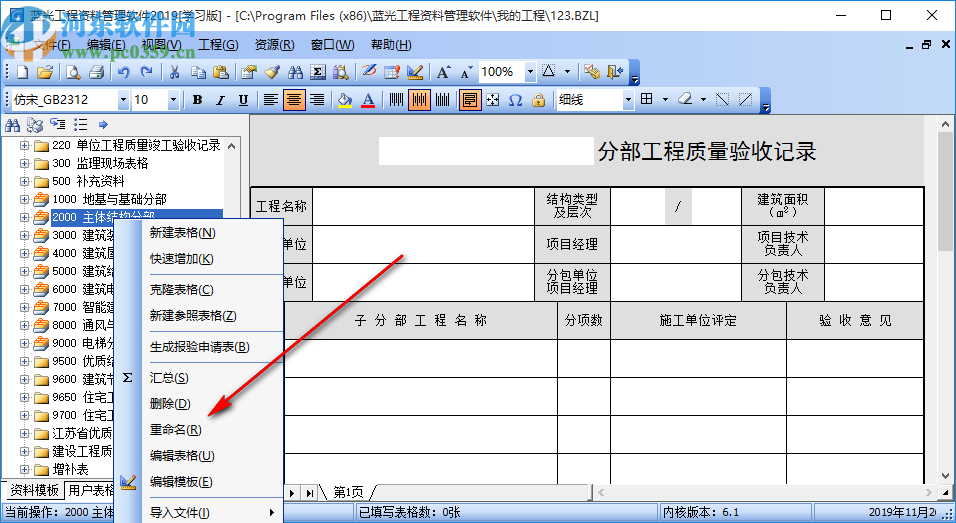Open the zoom percentage dropdown at 100%
956x523 pixels.
click(x=530, y=72)
